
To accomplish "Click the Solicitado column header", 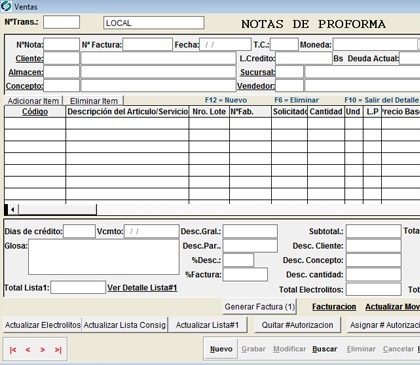I will click(289, 112).
